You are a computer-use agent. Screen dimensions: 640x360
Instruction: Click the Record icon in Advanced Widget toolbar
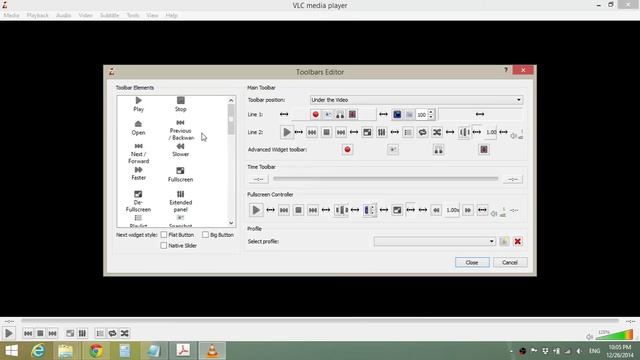[347, 150]
